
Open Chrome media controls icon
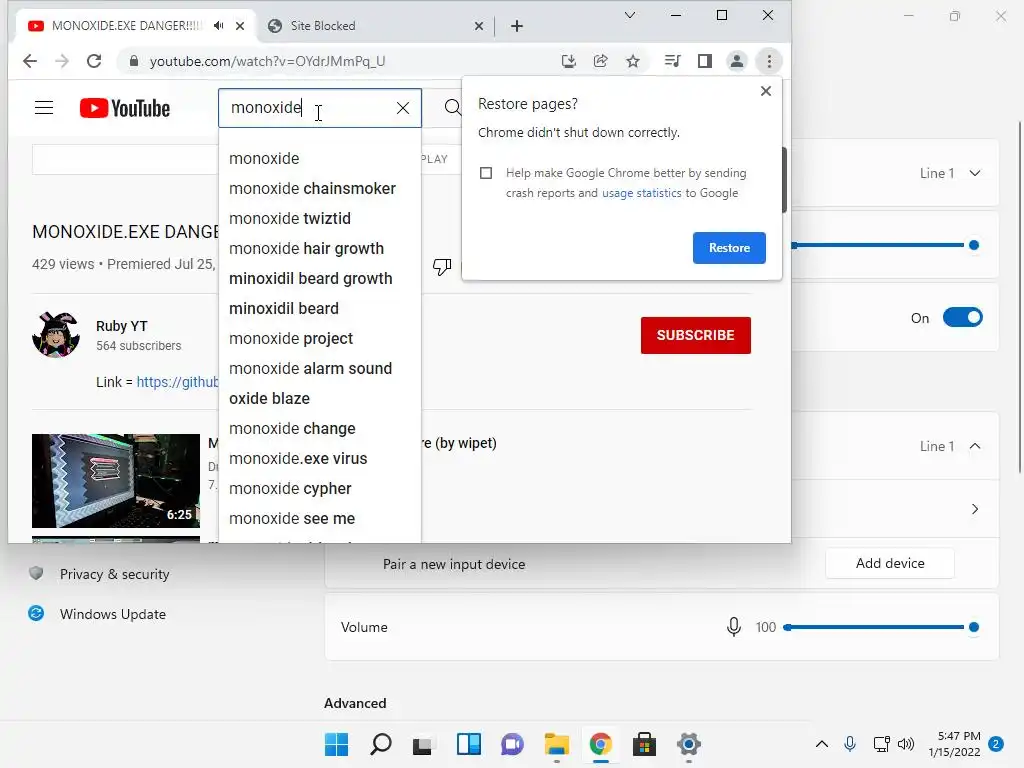tap(672, 61)
